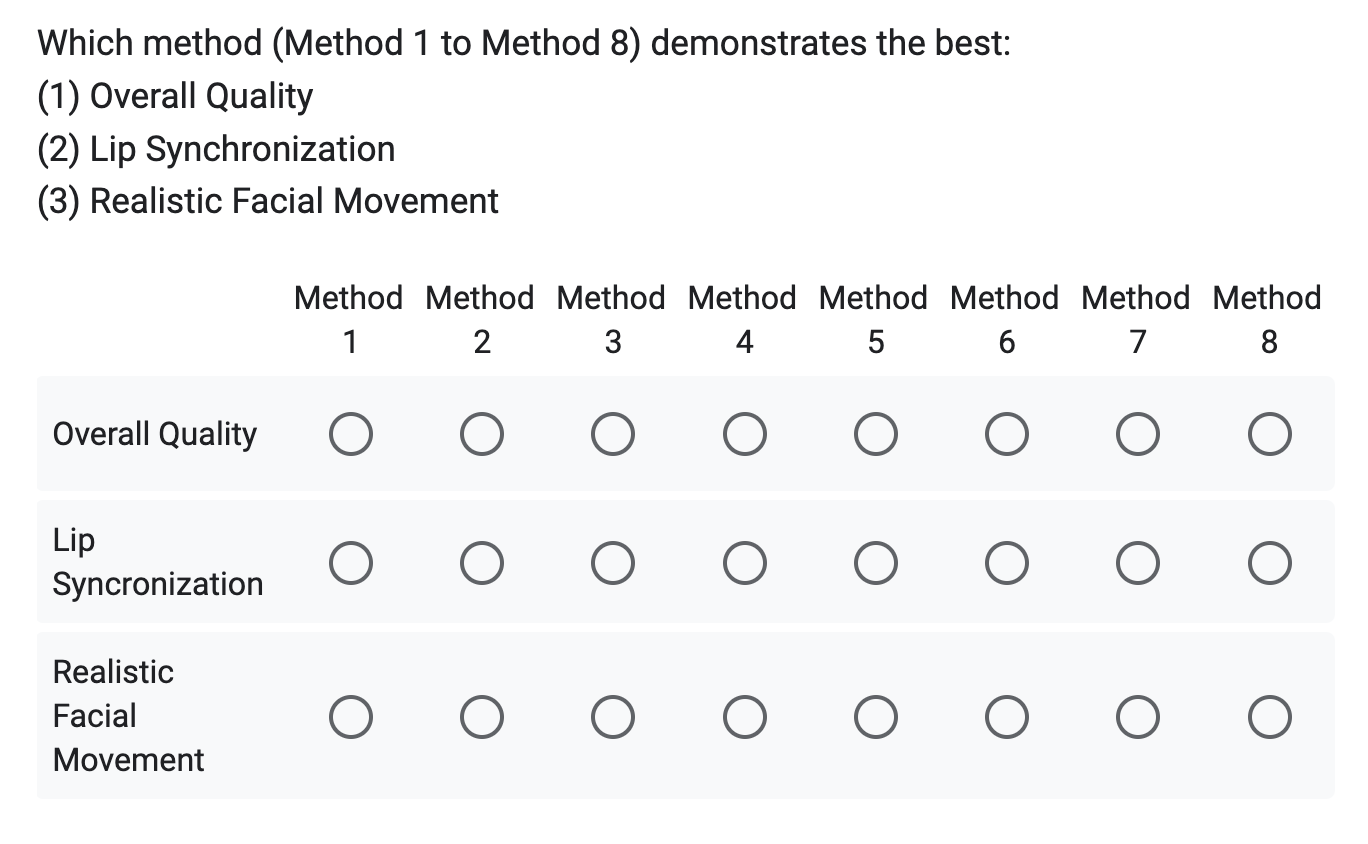
Task: Pick Method 6 for Overall Quality
Action: point(1006,435)
